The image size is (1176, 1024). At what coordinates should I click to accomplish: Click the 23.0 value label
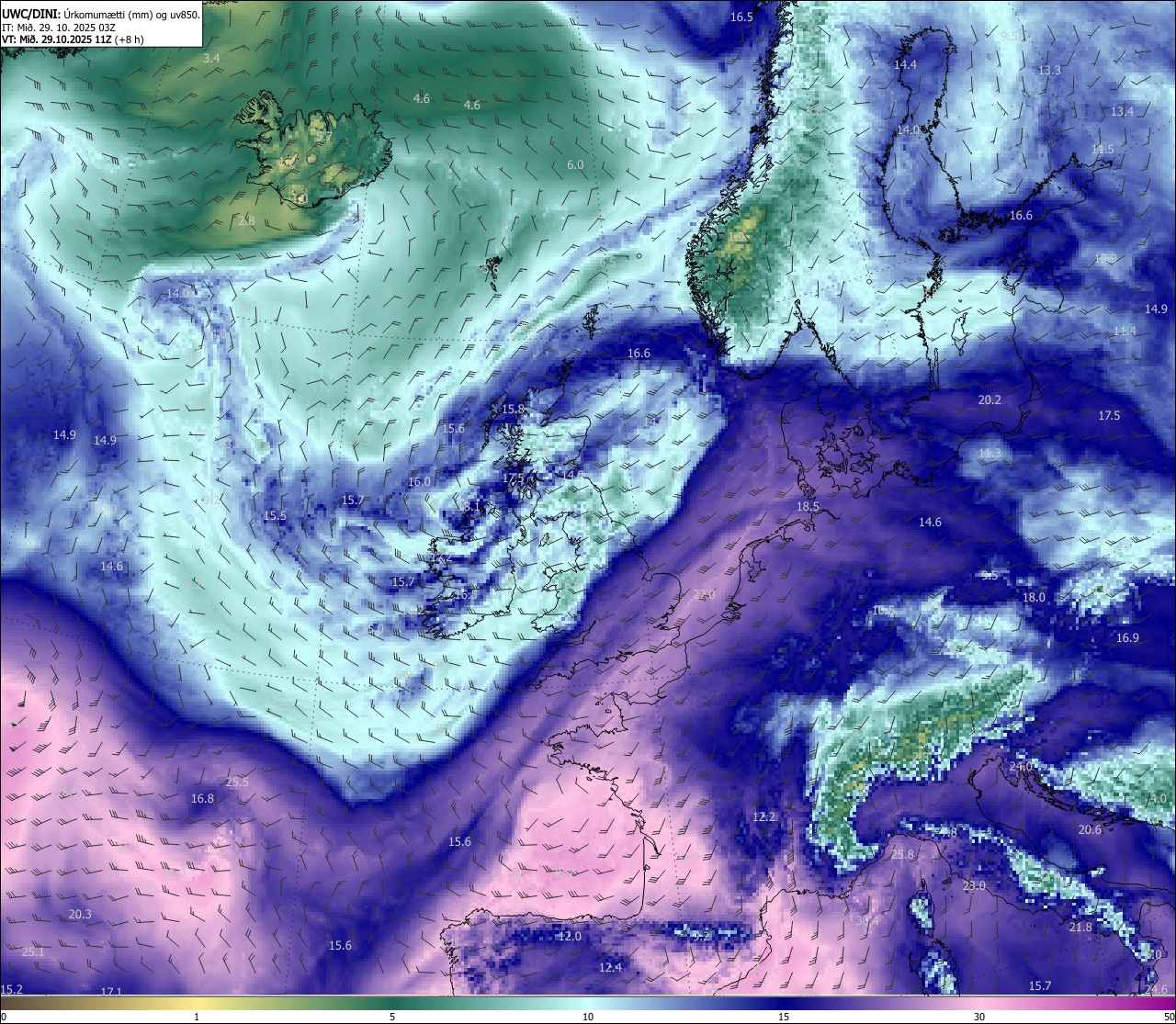point(974,885)
